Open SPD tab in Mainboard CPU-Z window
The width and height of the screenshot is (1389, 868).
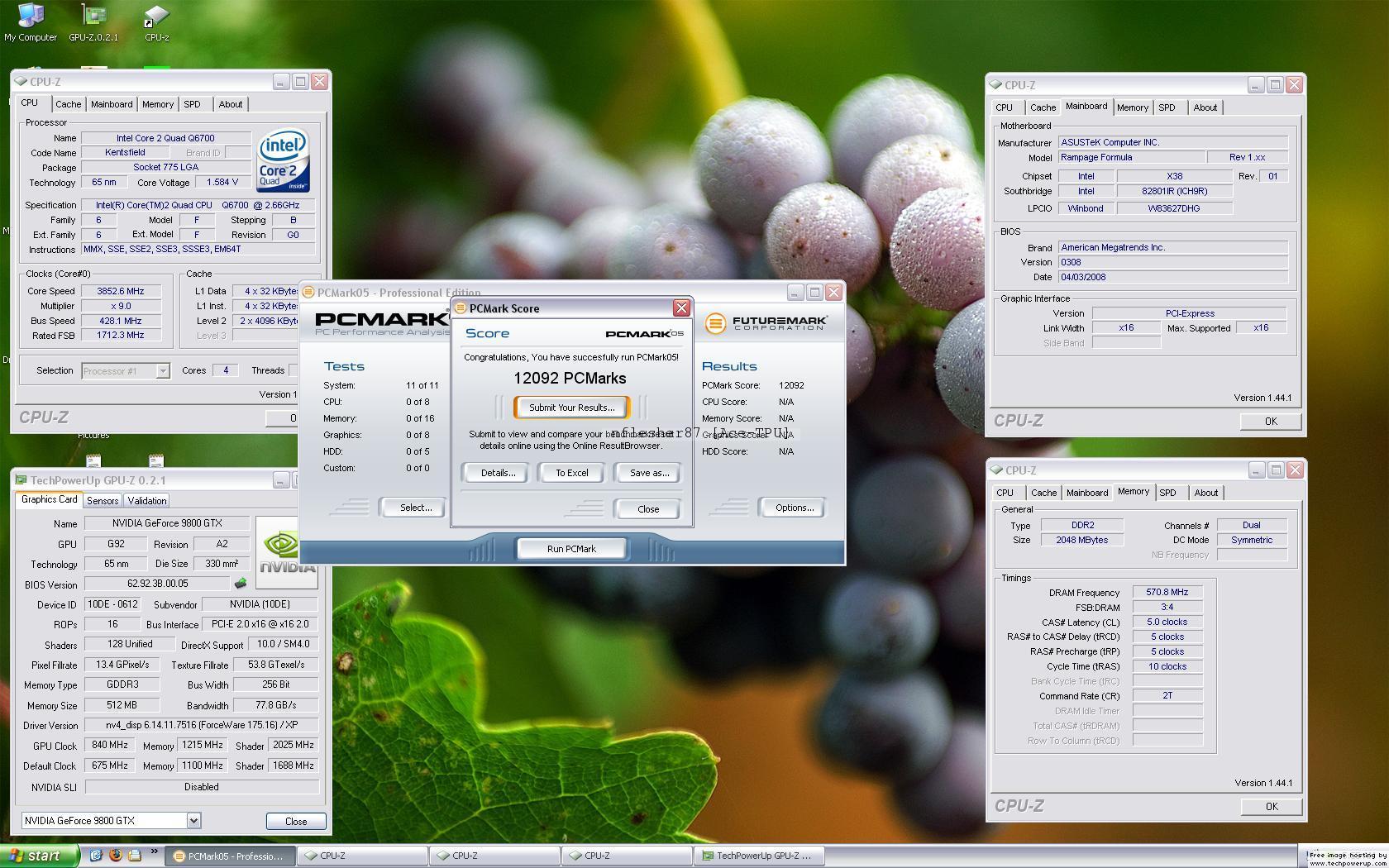pos(1167,107)
